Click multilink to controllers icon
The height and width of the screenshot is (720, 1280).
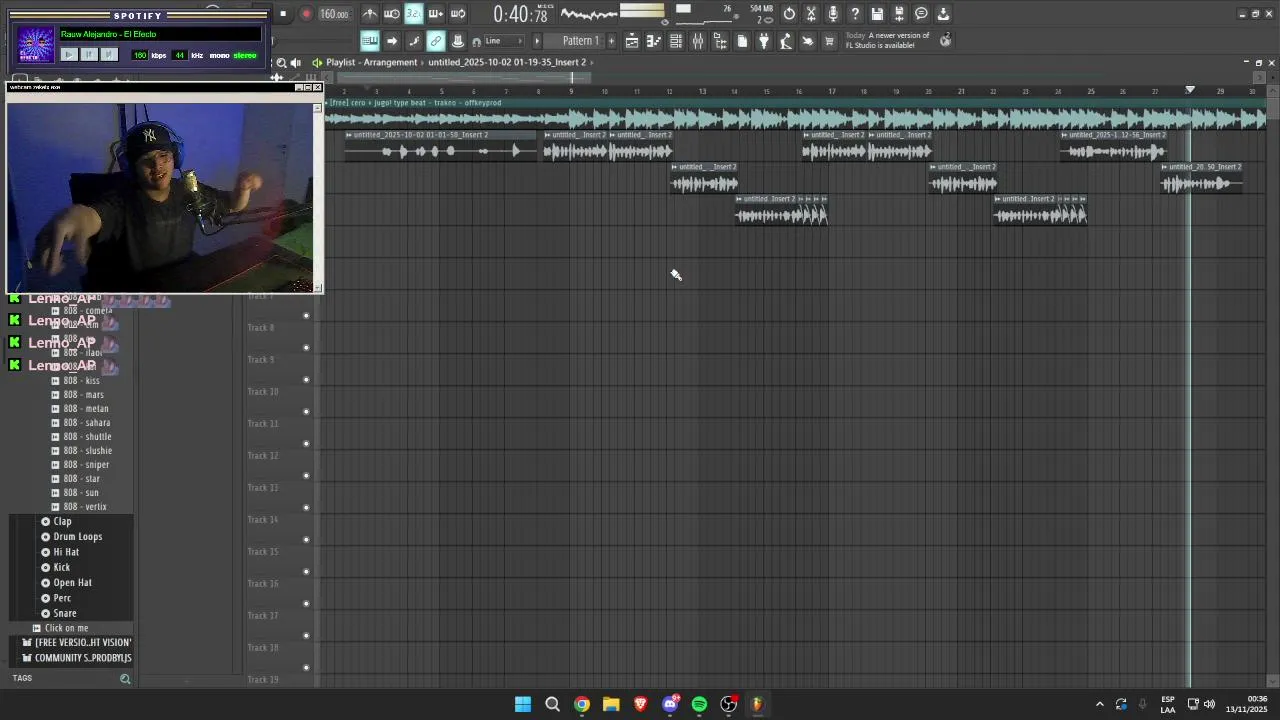click(458, 41)
